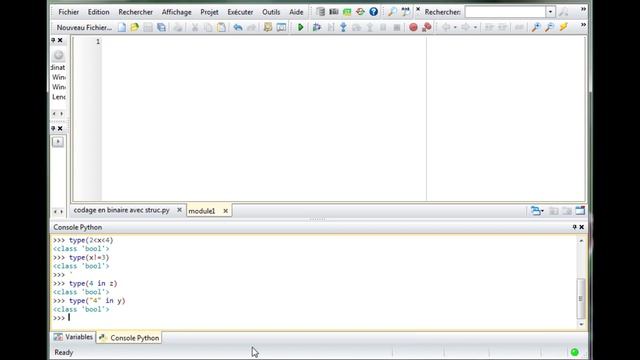640x360 pixels.
Task: Click the Step Into blue arrow icon
Action: 343,27
